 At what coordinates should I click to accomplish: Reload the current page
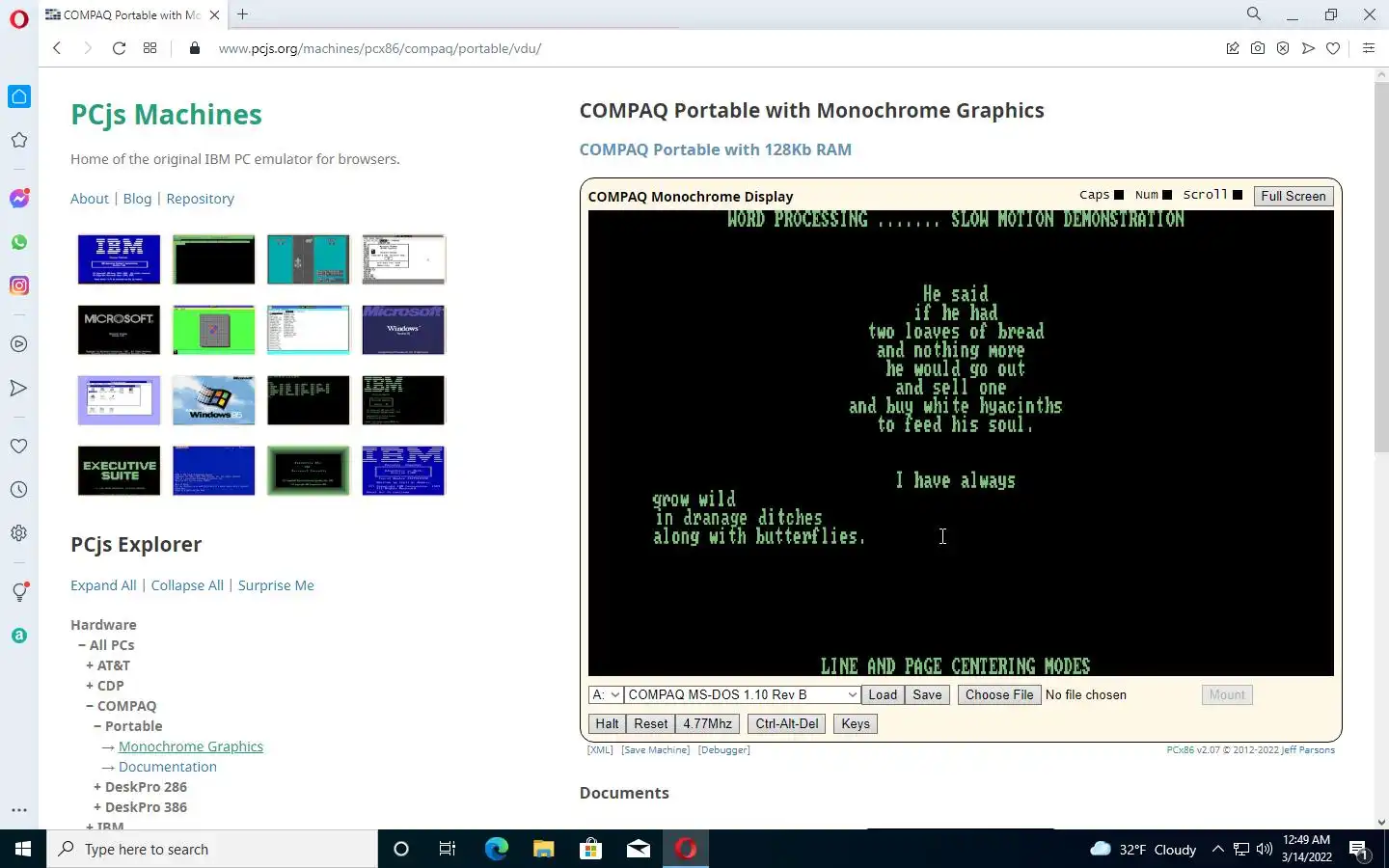click(x=119, y=48)
